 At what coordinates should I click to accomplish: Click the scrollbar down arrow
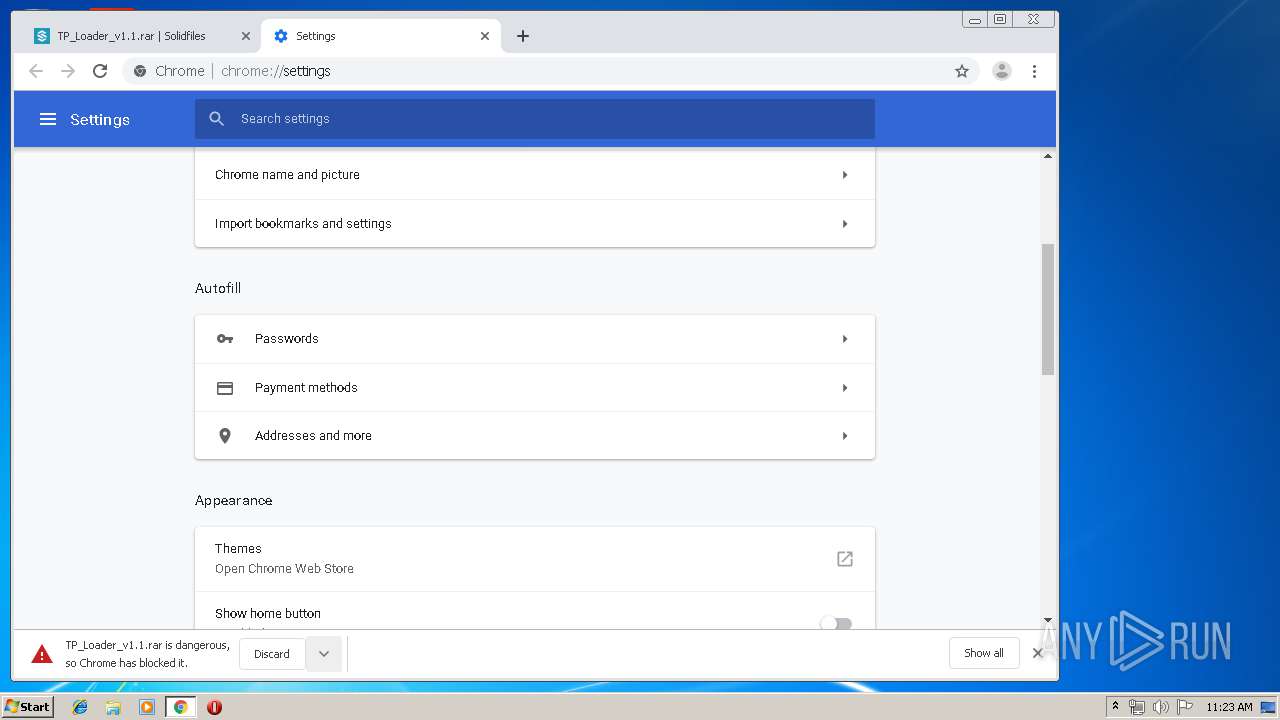pyautogui.click(x=1048, y=620)
